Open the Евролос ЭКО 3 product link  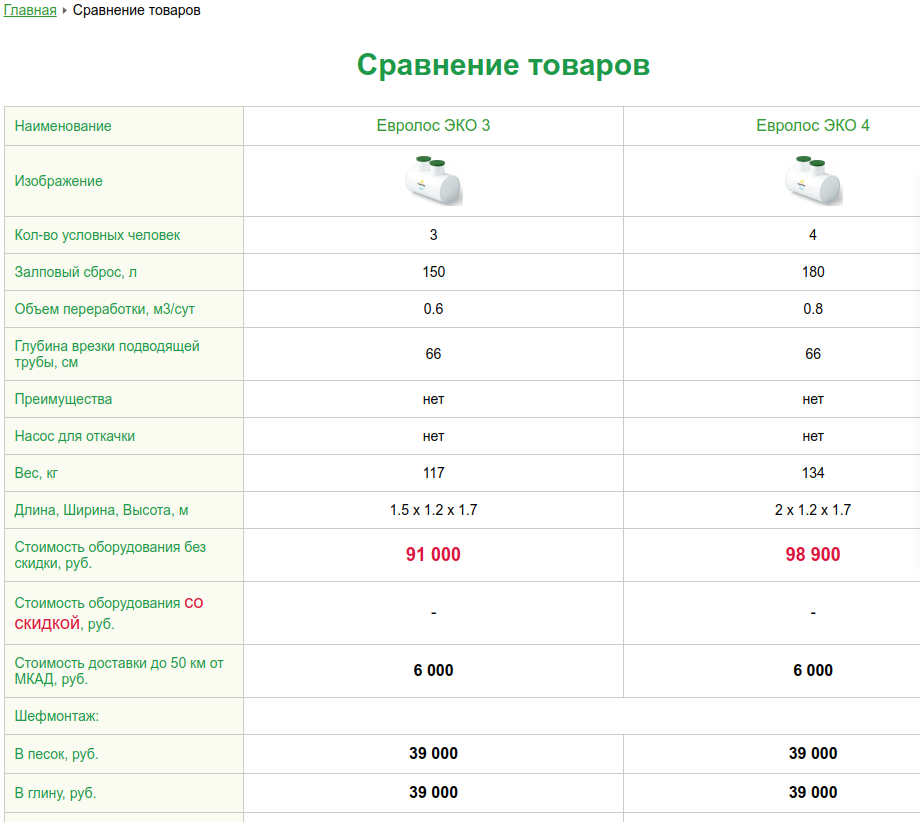click(433, 126)
